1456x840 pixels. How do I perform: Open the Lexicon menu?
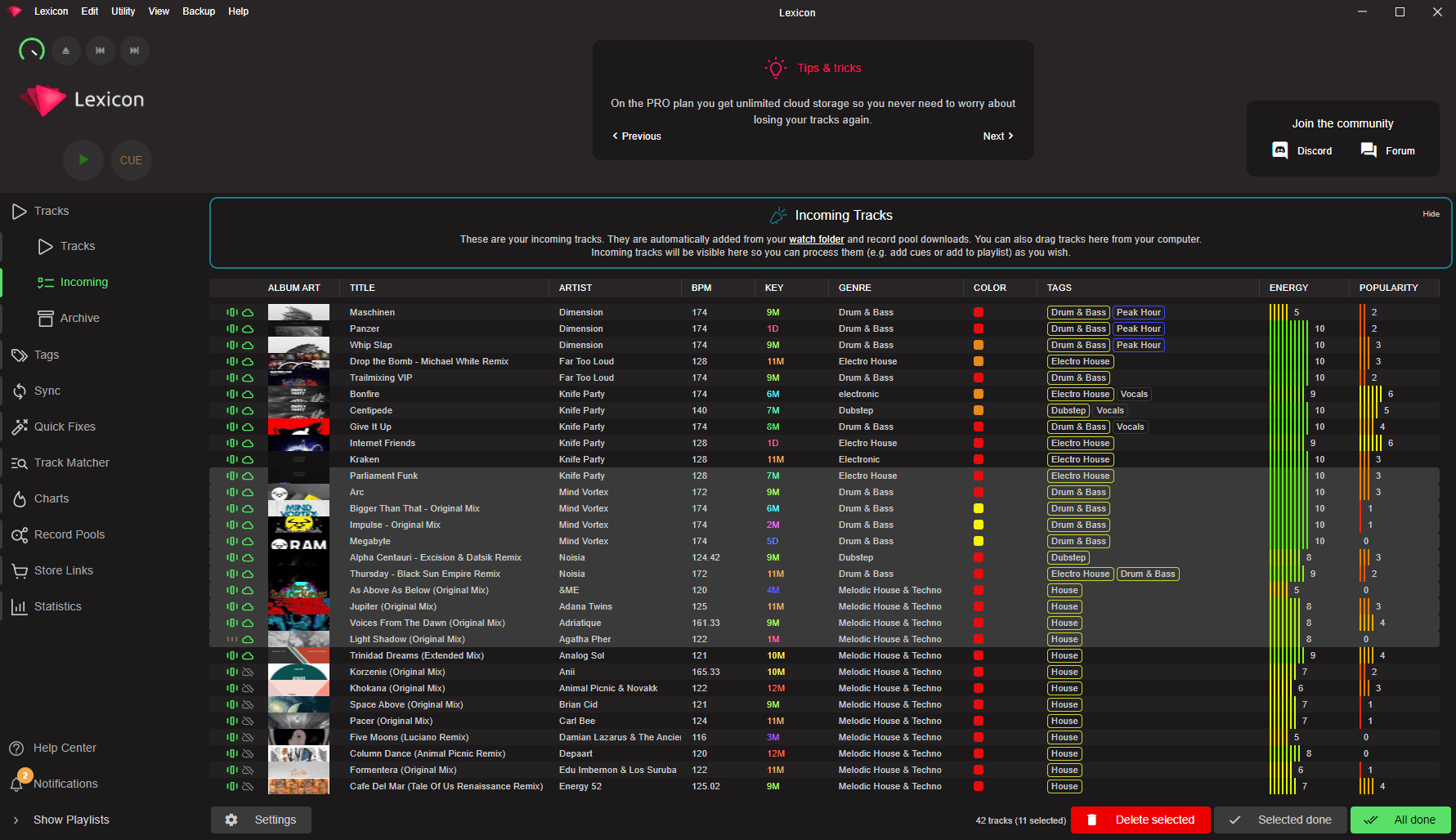tap(52, 11)
